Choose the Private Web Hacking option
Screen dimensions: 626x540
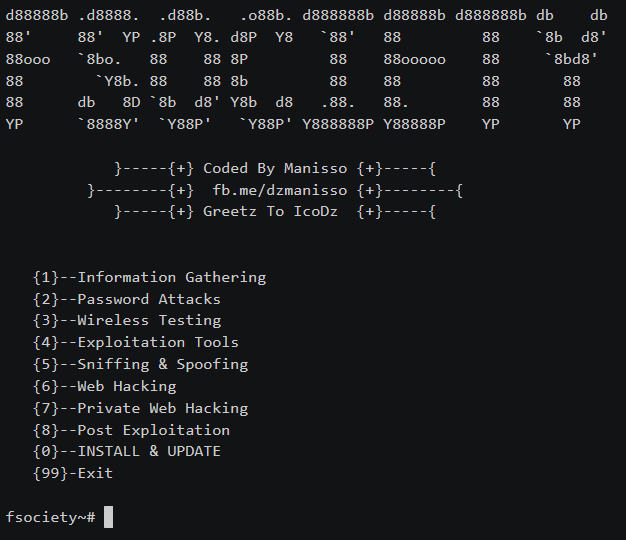pyautogui.click(x=162, y=408)
